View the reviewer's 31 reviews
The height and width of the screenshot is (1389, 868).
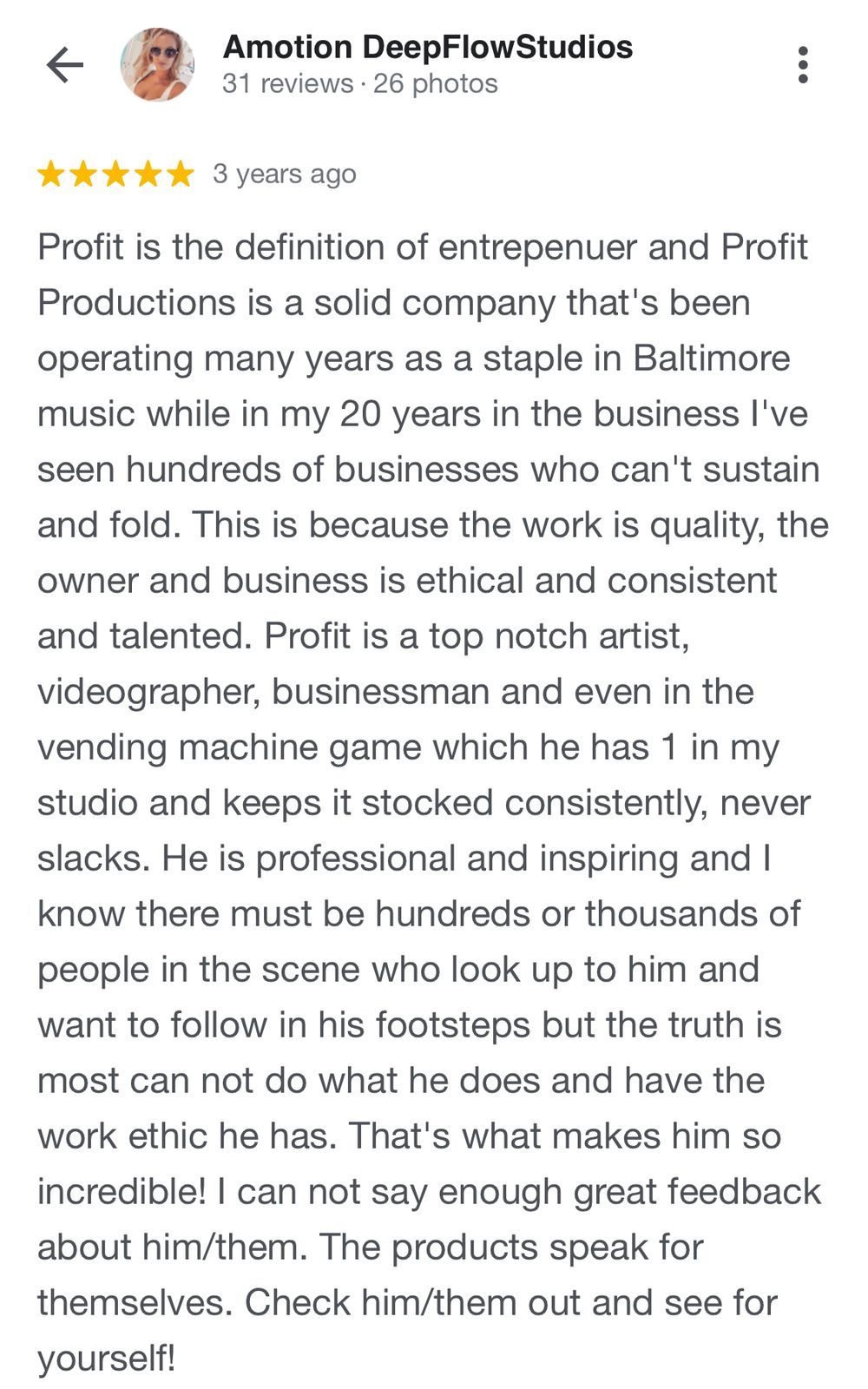pyautogui.click(x=287, y=84)
